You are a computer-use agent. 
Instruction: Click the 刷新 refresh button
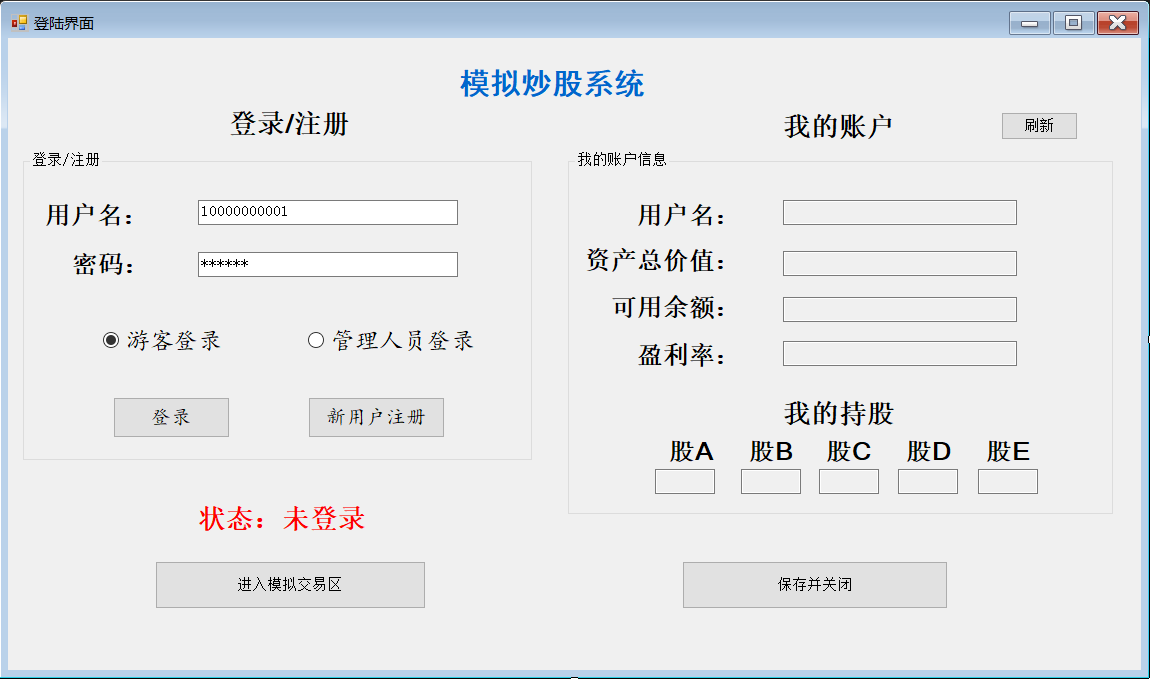coord(1039,125)
